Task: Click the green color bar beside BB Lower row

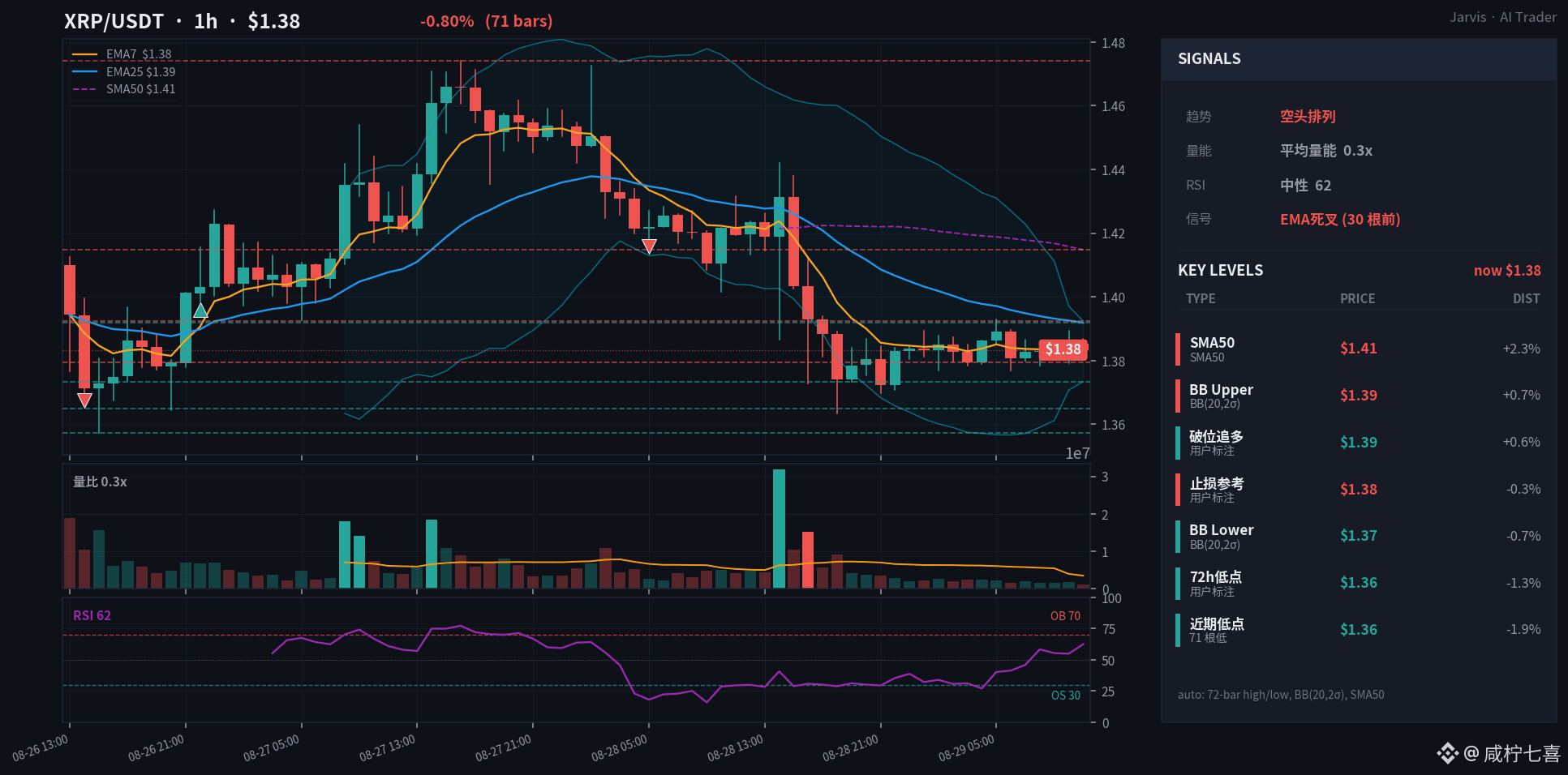Action: click(x=1177, y=536)
